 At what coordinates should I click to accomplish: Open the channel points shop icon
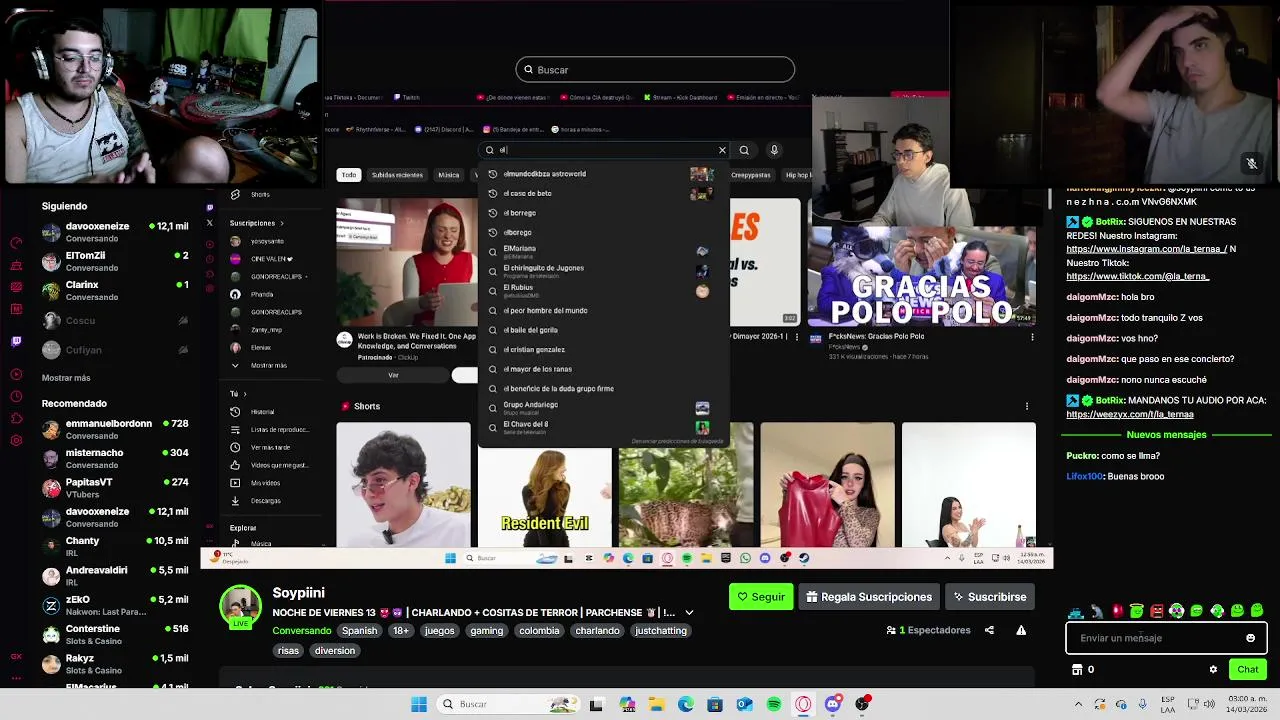pyautogui.click(x=1077, y=670)
